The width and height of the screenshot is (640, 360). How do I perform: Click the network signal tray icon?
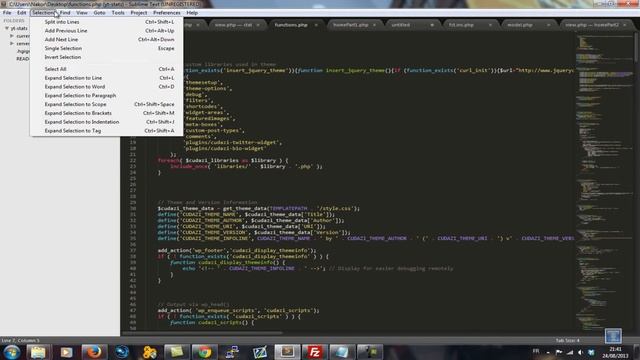tap(570, 352)
